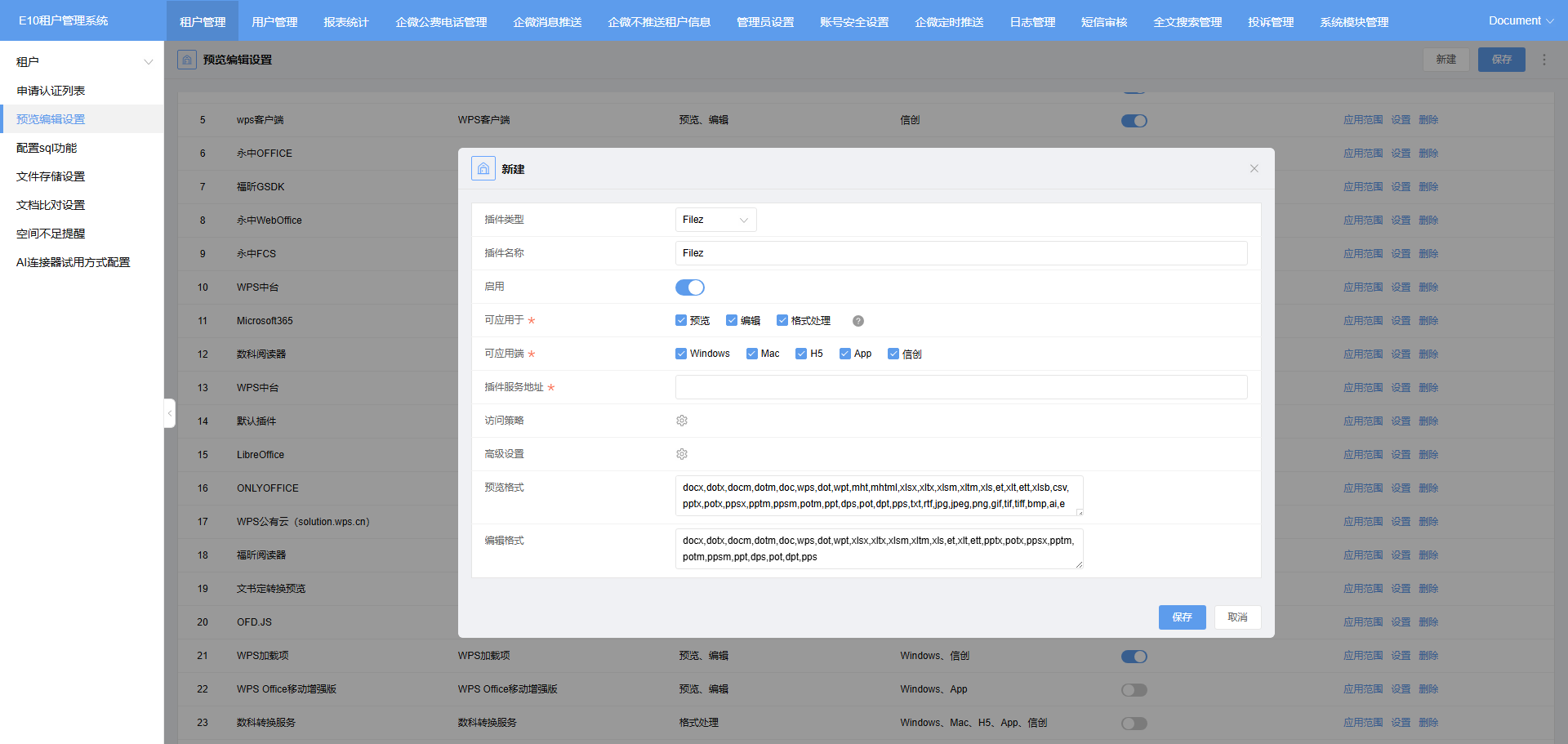Open the 租户管理 top tab
The height and width of the screenshot is (744, 1568).
coord(203,22)
